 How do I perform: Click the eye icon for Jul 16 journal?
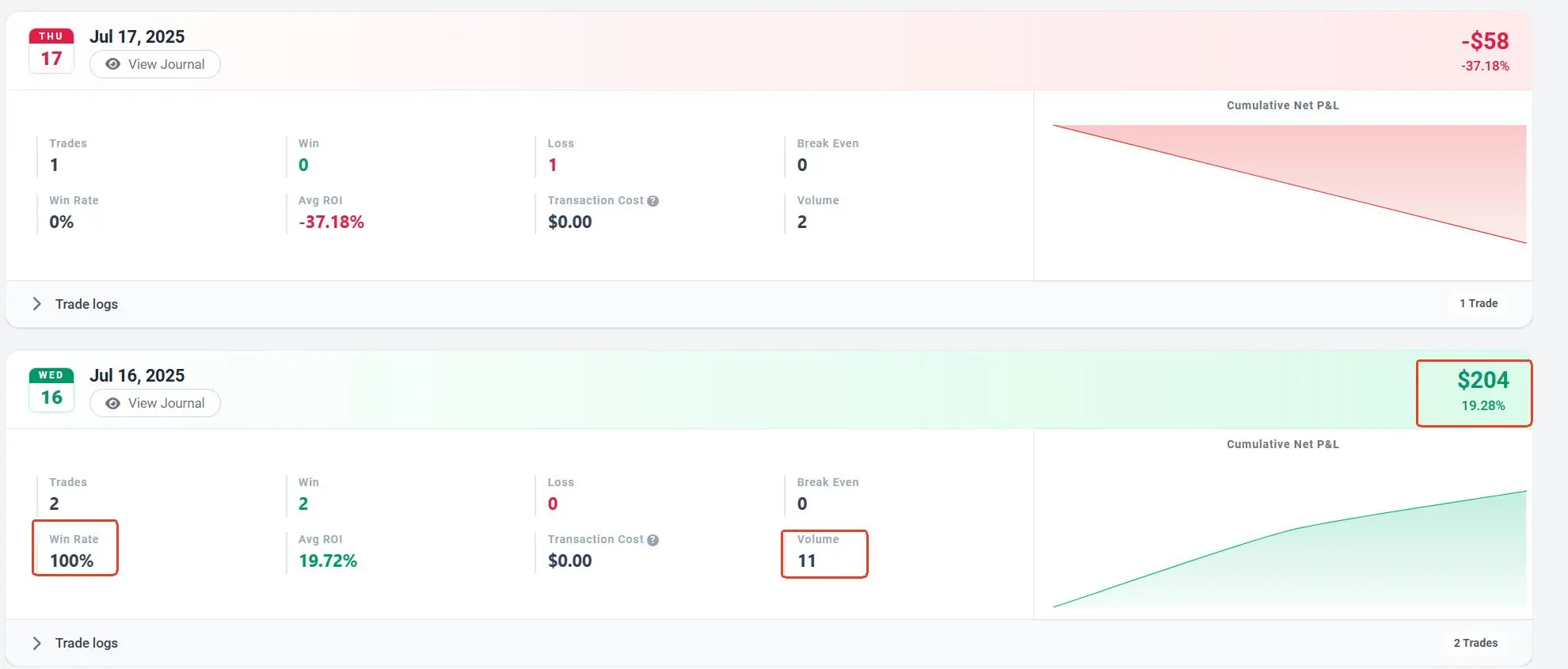click(x=113, y=403)
